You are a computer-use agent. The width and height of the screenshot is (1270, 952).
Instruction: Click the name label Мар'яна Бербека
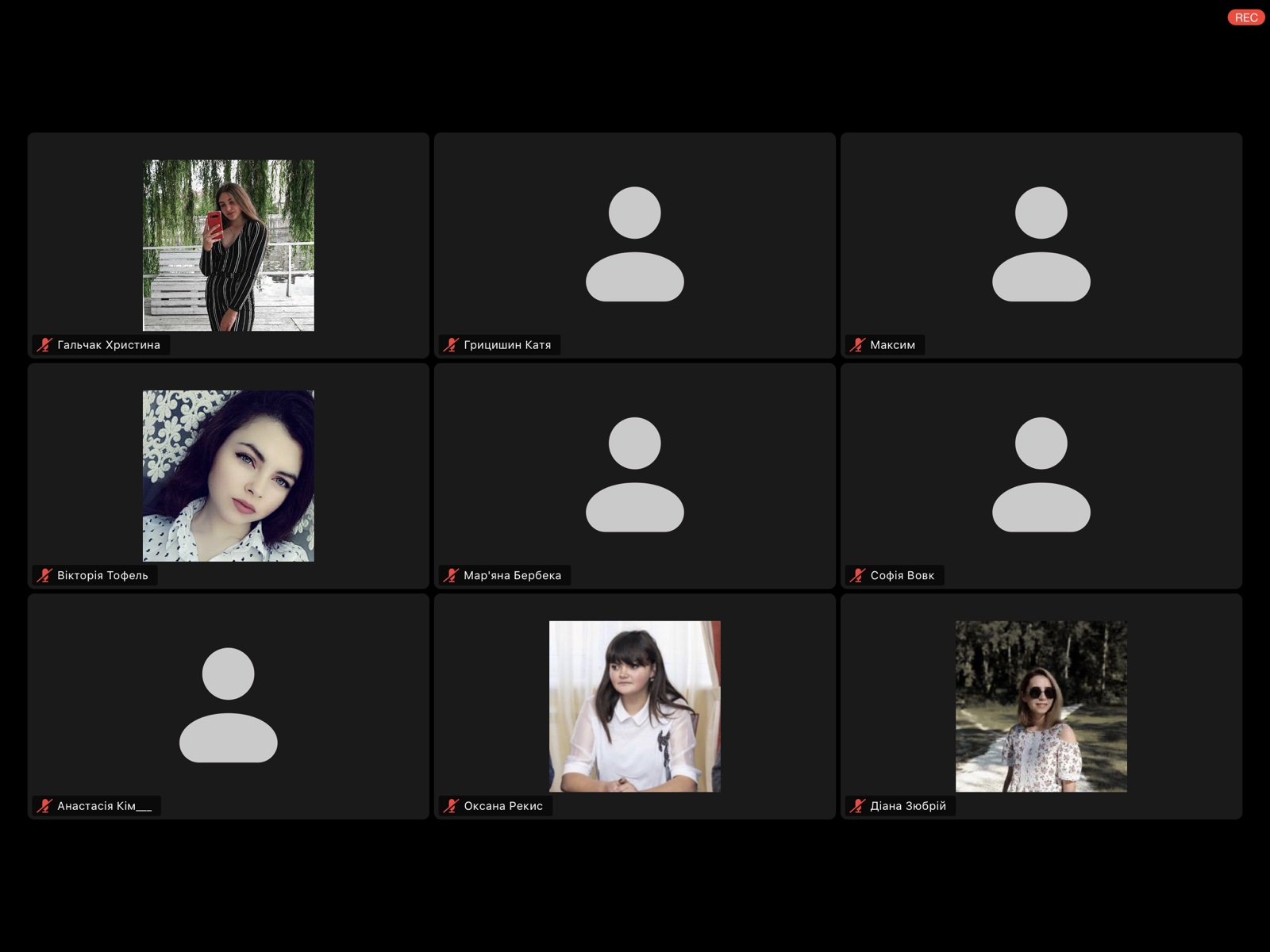click(512, 575)
